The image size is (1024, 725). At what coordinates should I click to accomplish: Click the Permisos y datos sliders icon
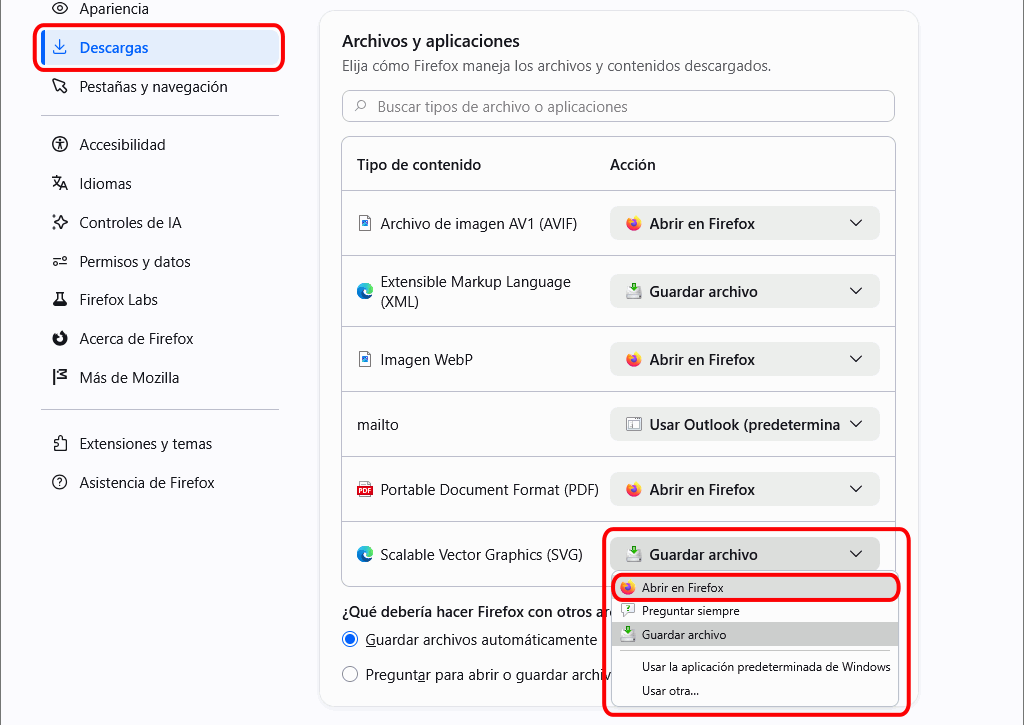pyautogui.click(x=60, y=261)
